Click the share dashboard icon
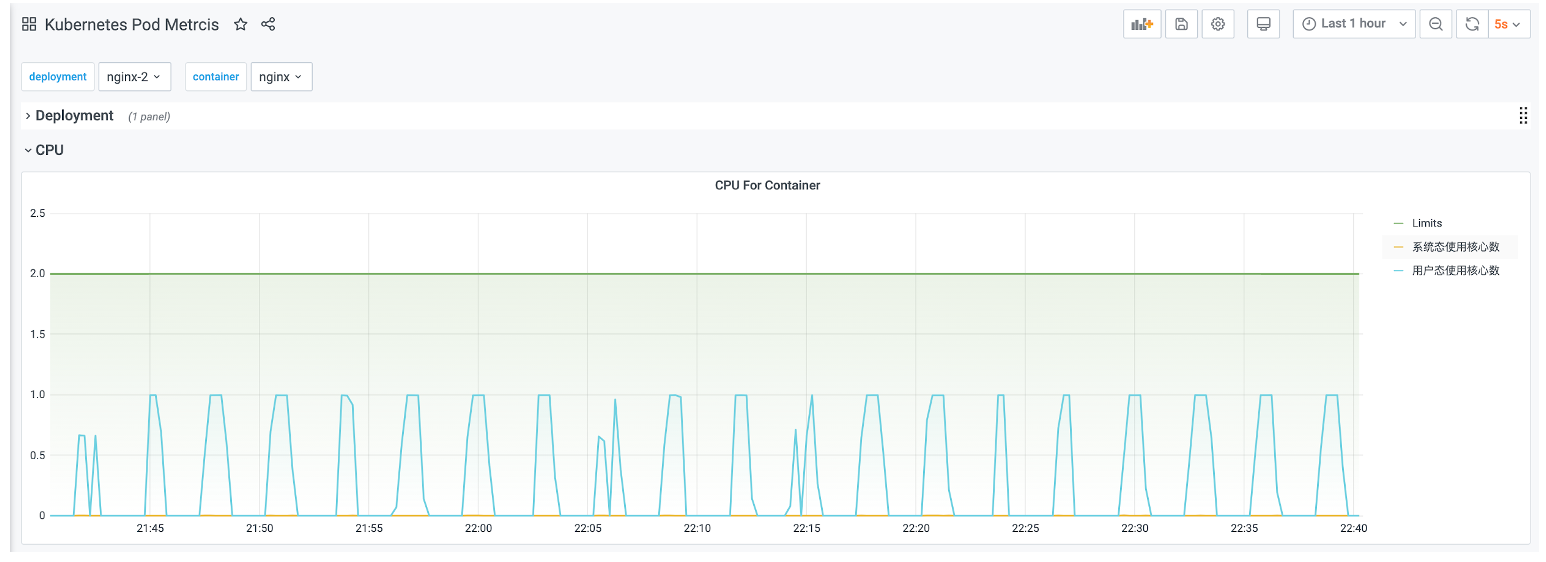Viewport: 1546px width, 562px height. (x=268, y=24)
